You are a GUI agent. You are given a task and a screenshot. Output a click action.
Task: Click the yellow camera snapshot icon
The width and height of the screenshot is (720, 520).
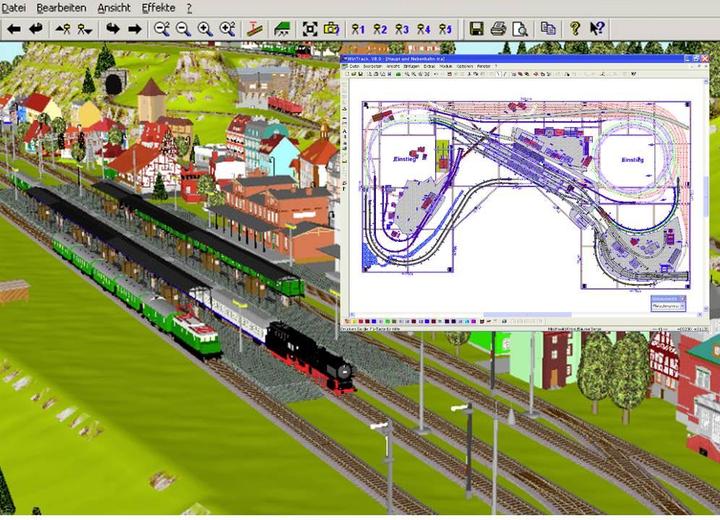pos(331,29)
